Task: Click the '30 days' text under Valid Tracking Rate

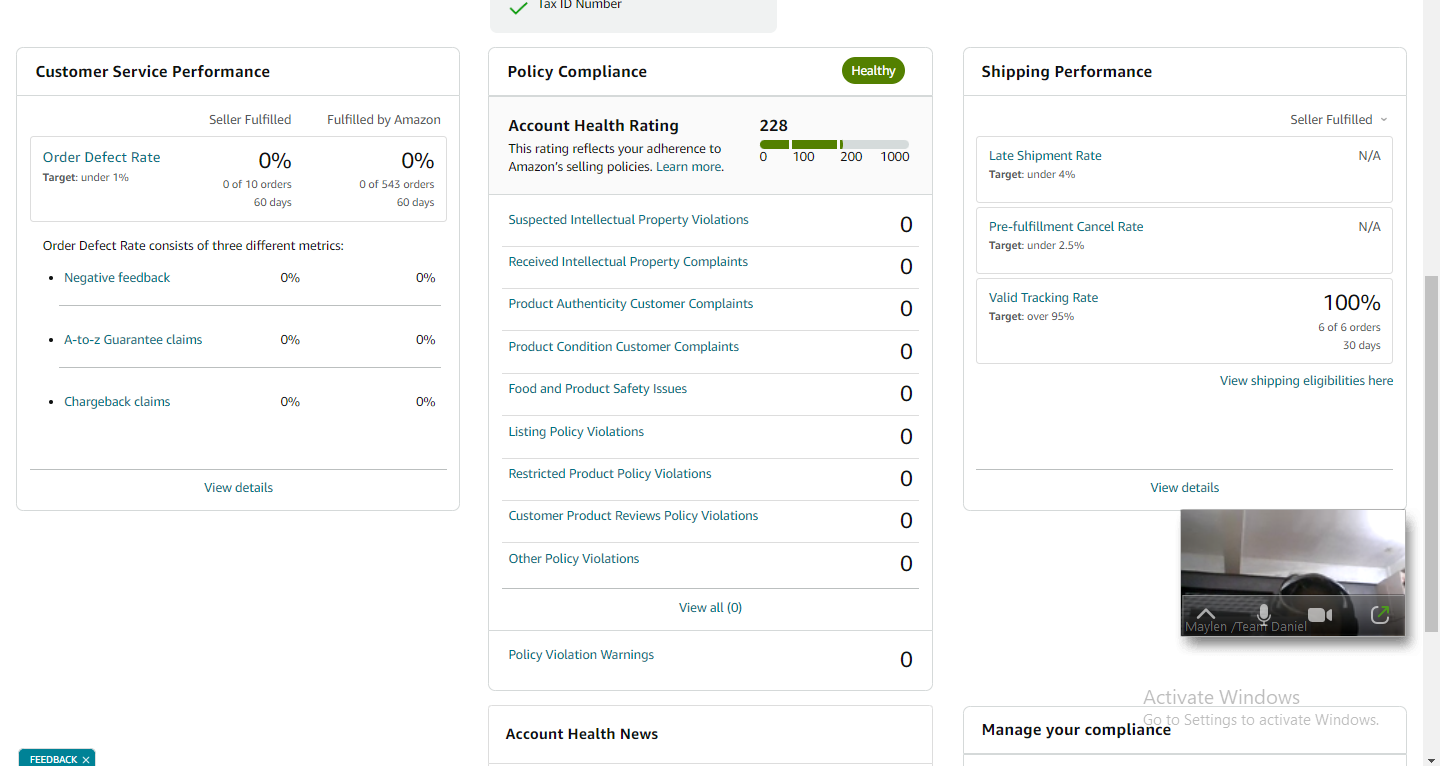Action: 1362,346
